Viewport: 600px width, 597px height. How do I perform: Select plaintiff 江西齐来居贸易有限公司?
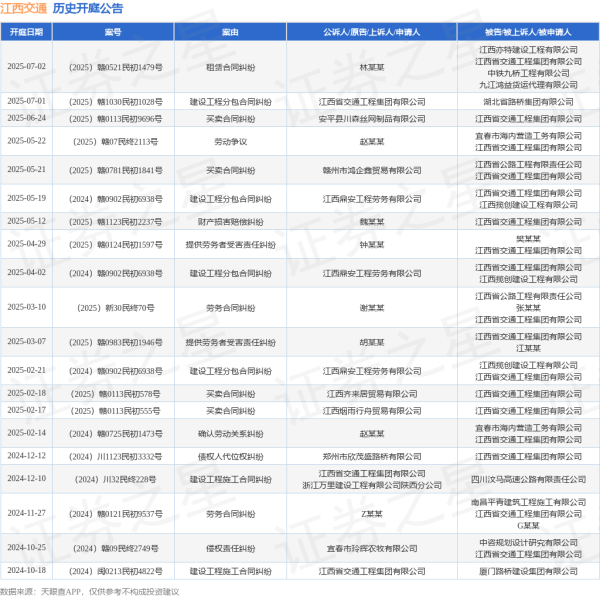(372, 394)
